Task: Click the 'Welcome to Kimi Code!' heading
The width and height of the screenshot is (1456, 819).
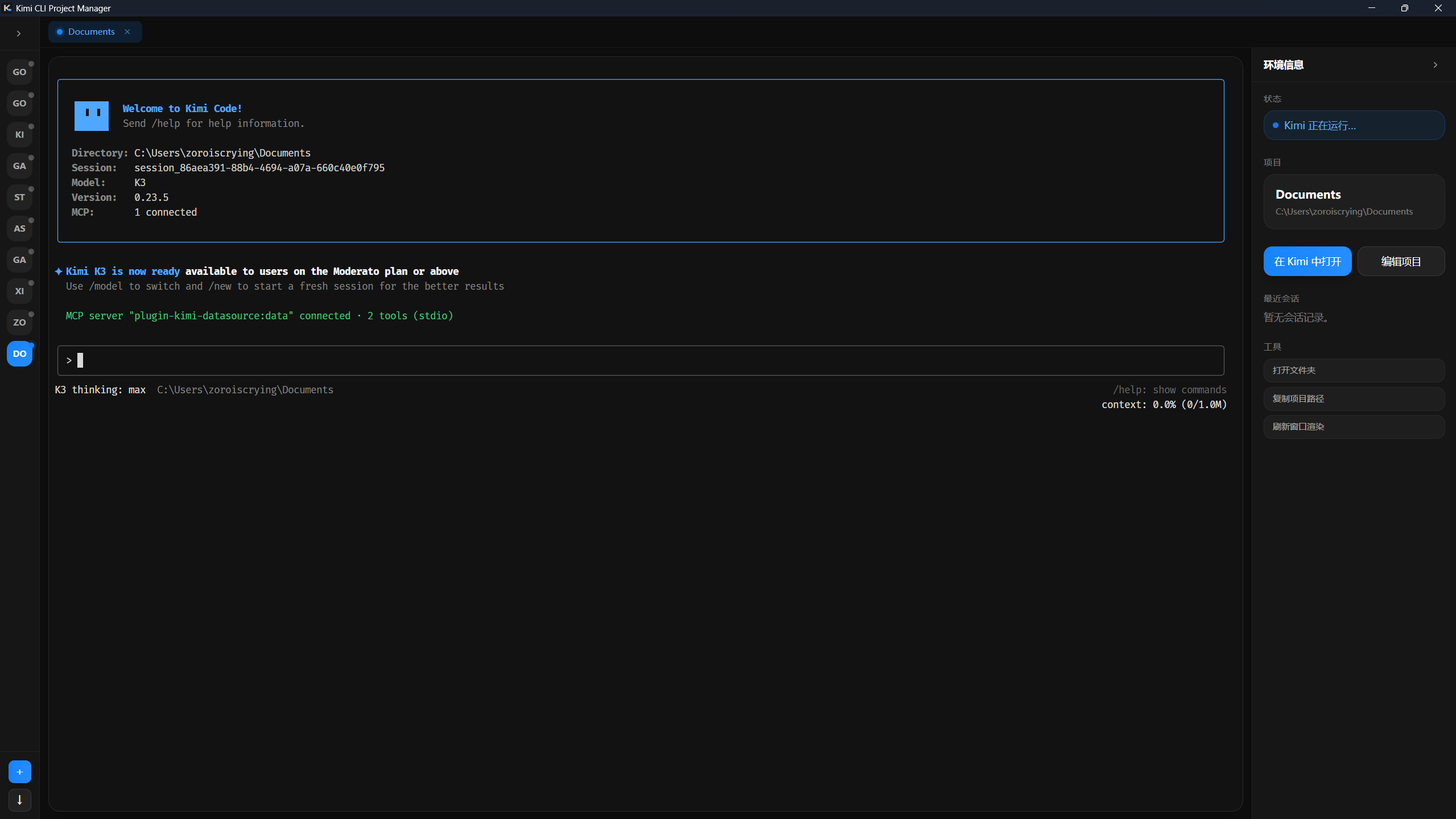Action: point(182,109)
